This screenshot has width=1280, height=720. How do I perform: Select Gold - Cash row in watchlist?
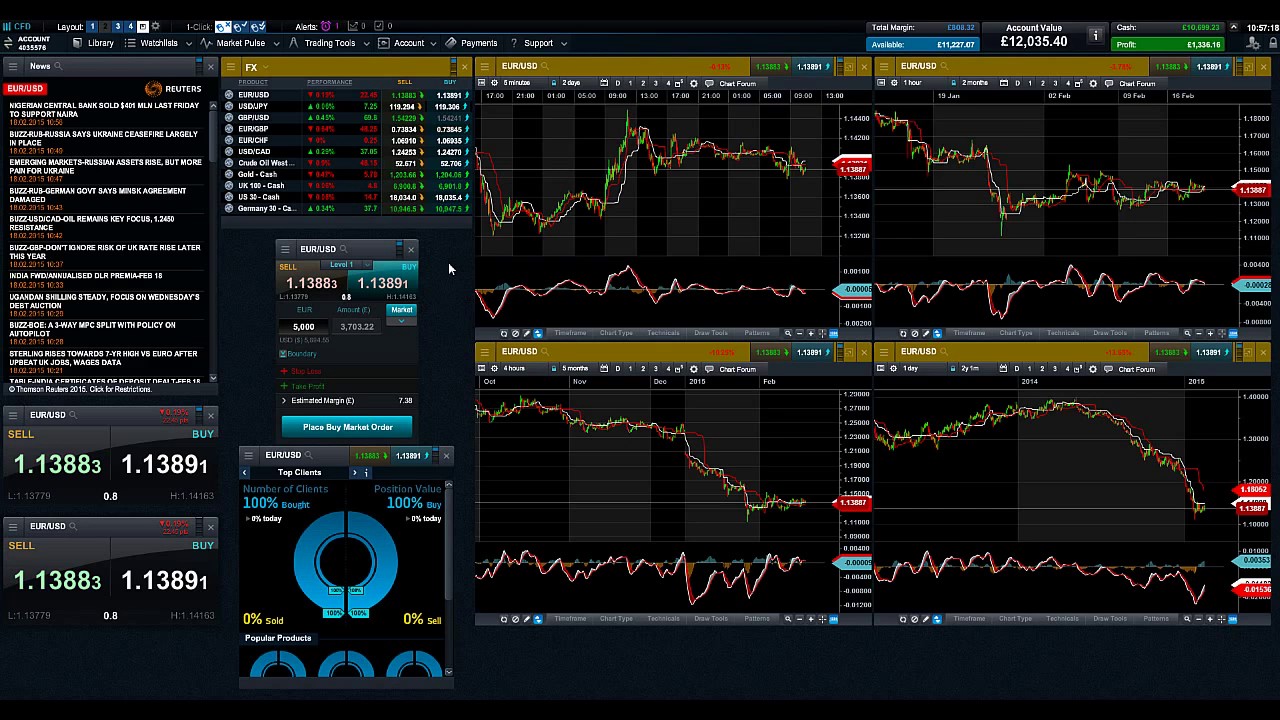(x=345, y=174)
